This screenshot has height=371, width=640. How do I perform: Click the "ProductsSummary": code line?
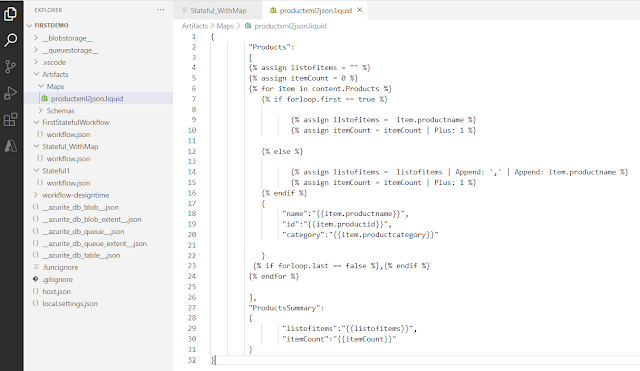pos(286,308)
